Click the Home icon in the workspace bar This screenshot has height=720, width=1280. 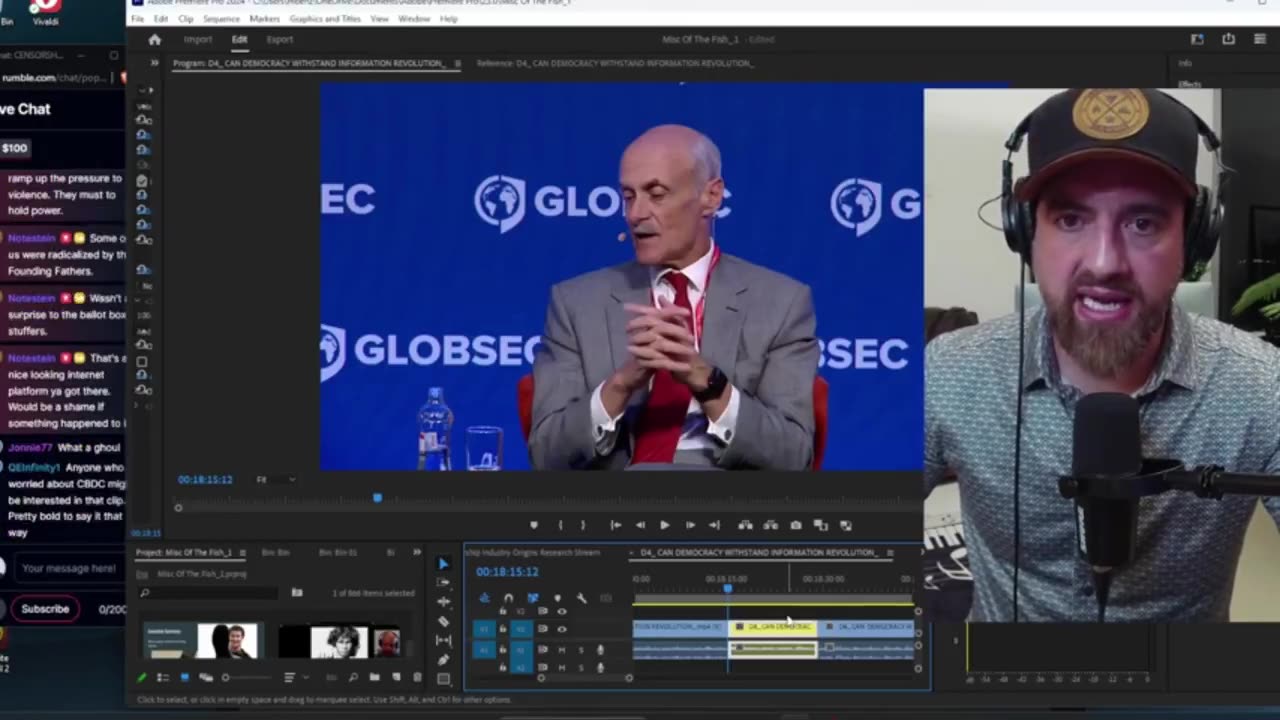[155, 40]
